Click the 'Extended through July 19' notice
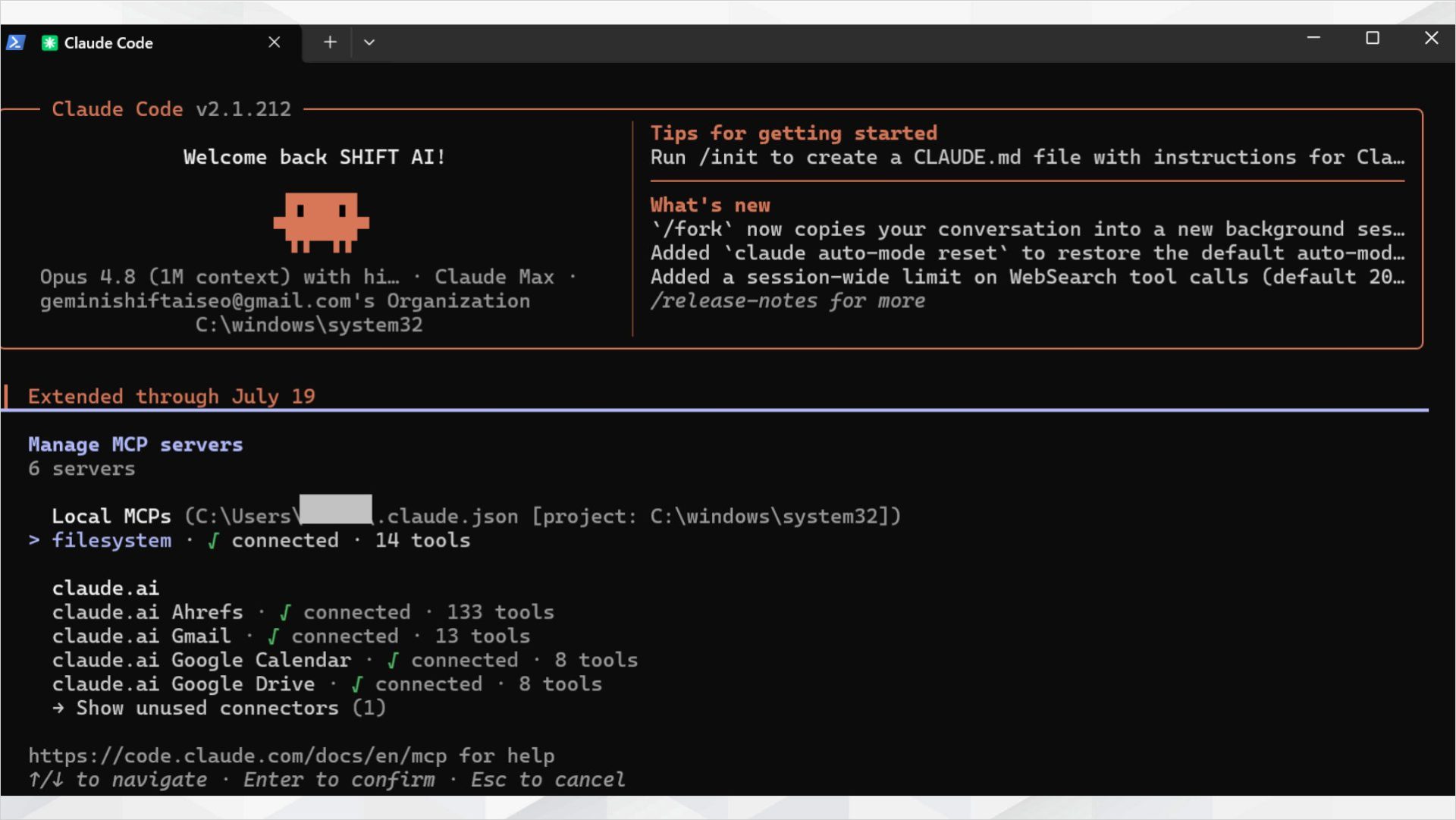The width and height of the screenshot is (1456, 820). coord(171,397)
